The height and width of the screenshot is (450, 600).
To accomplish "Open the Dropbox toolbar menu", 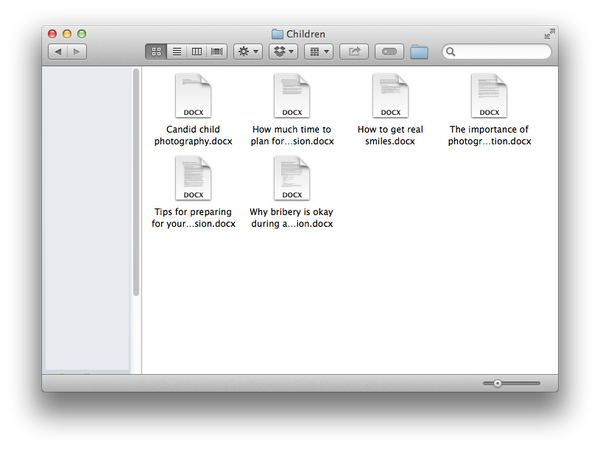I will (284, 51).
